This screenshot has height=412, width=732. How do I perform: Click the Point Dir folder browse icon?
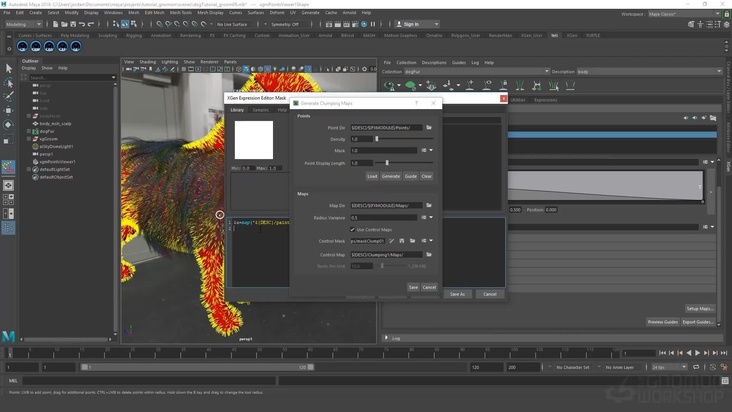pos(429,128)
